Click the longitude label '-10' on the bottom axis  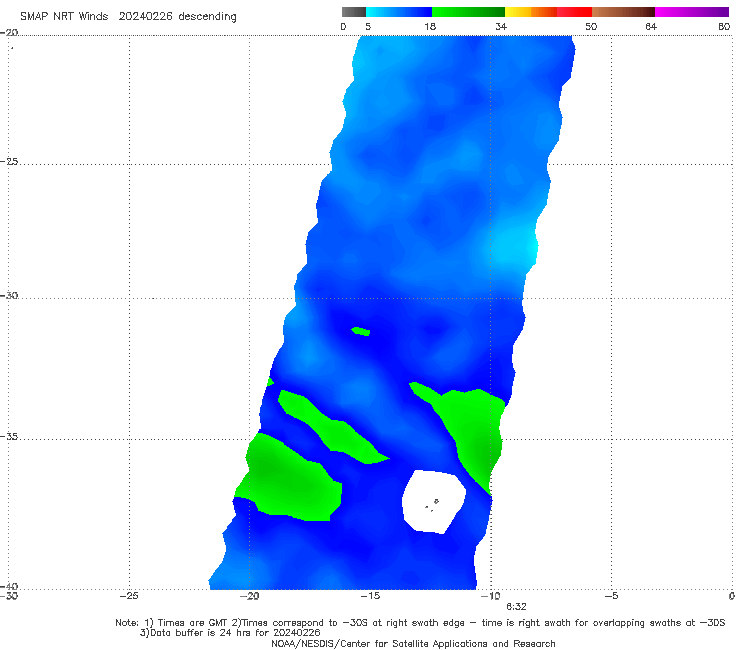(x=491, y=596)
